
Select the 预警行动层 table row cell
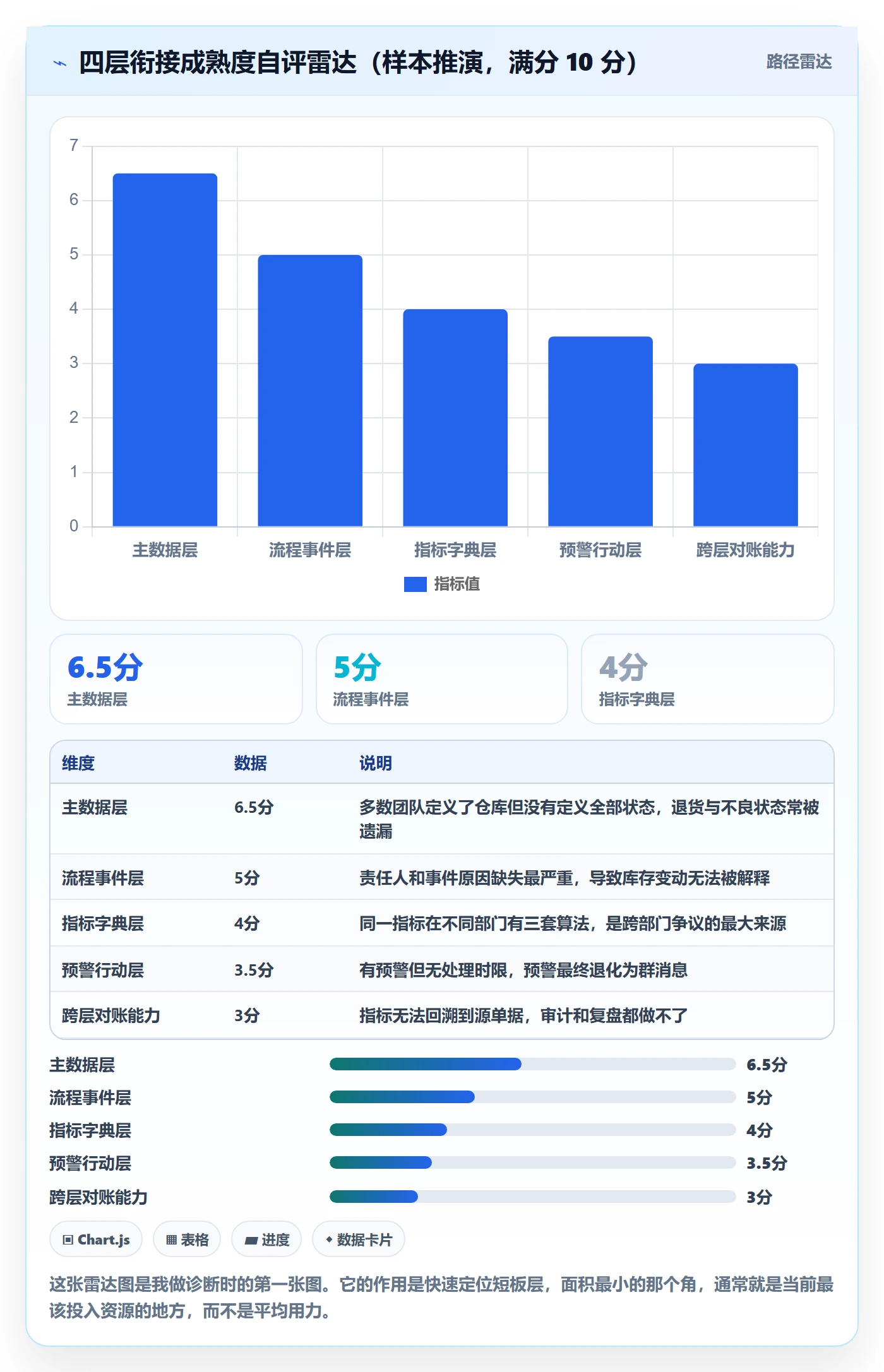pos(103,970)
